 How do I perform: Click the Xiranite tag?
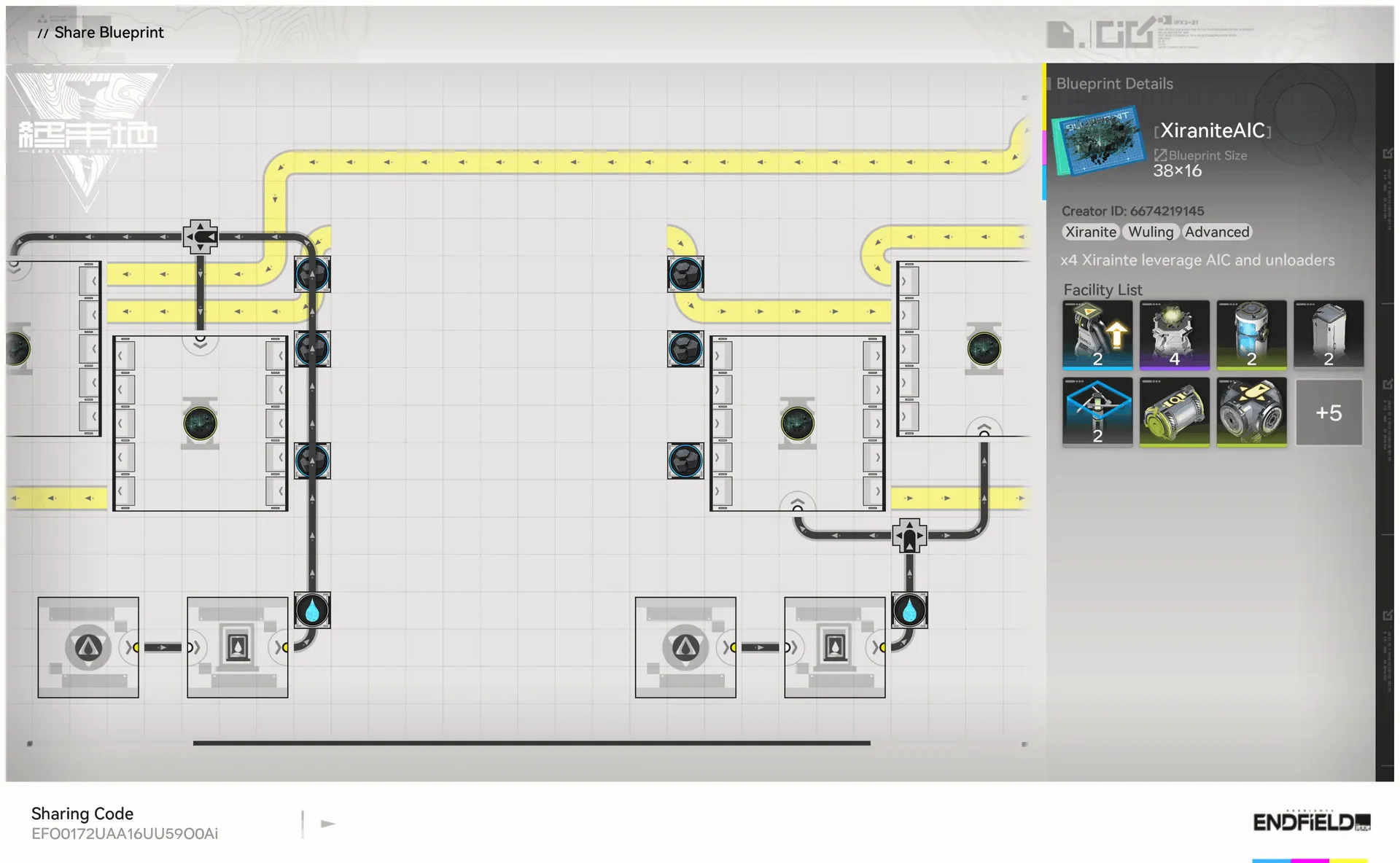(x=1090, y=232)
